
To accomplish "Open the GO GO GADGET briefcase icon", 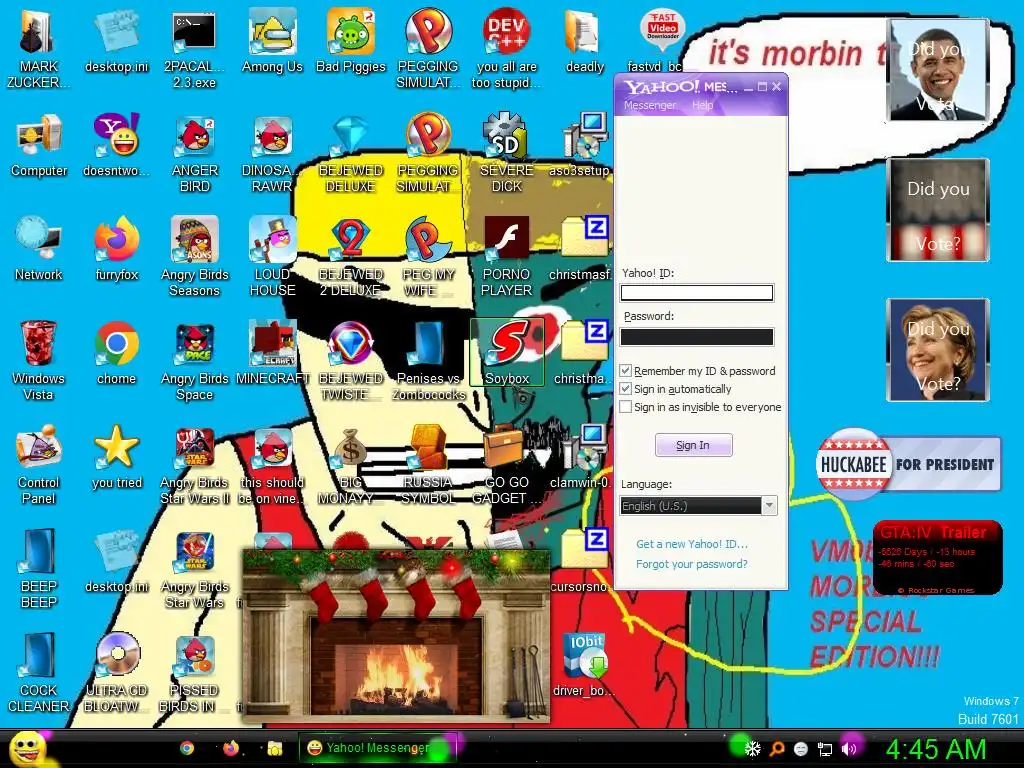I will 507,465.
